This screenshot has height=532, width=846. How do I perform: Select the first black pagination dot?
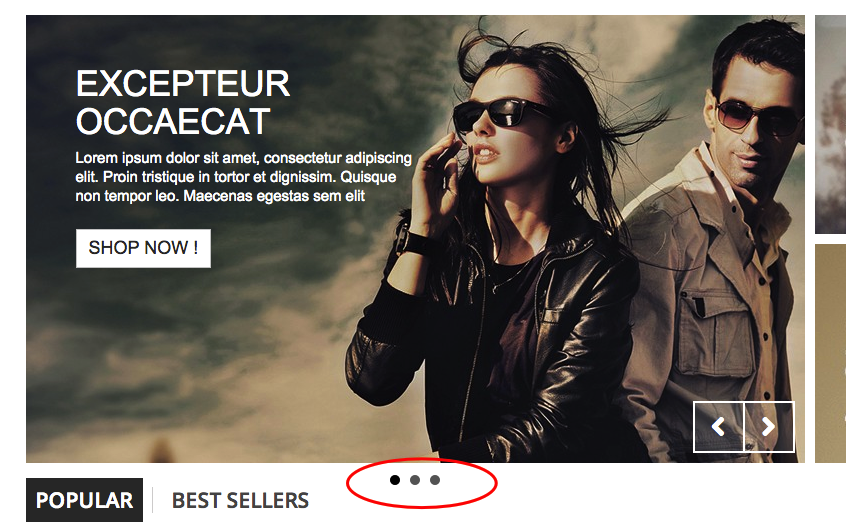[395, 480]
